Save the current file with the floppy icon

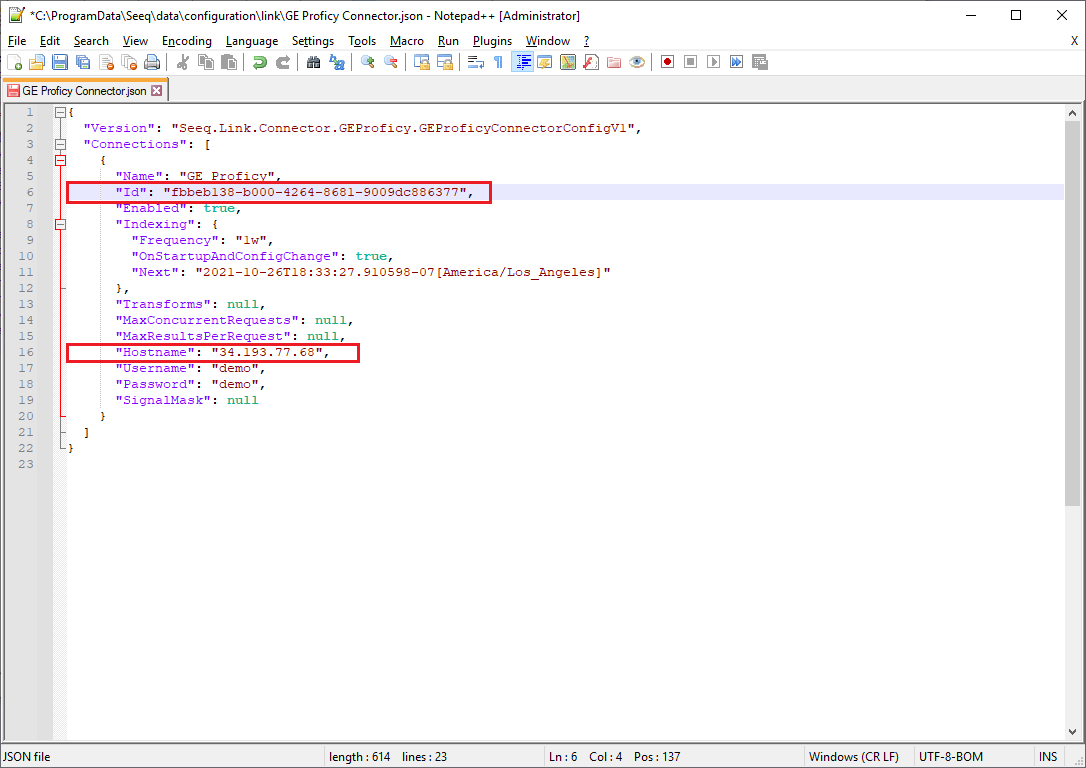click(x=60, y=62)
